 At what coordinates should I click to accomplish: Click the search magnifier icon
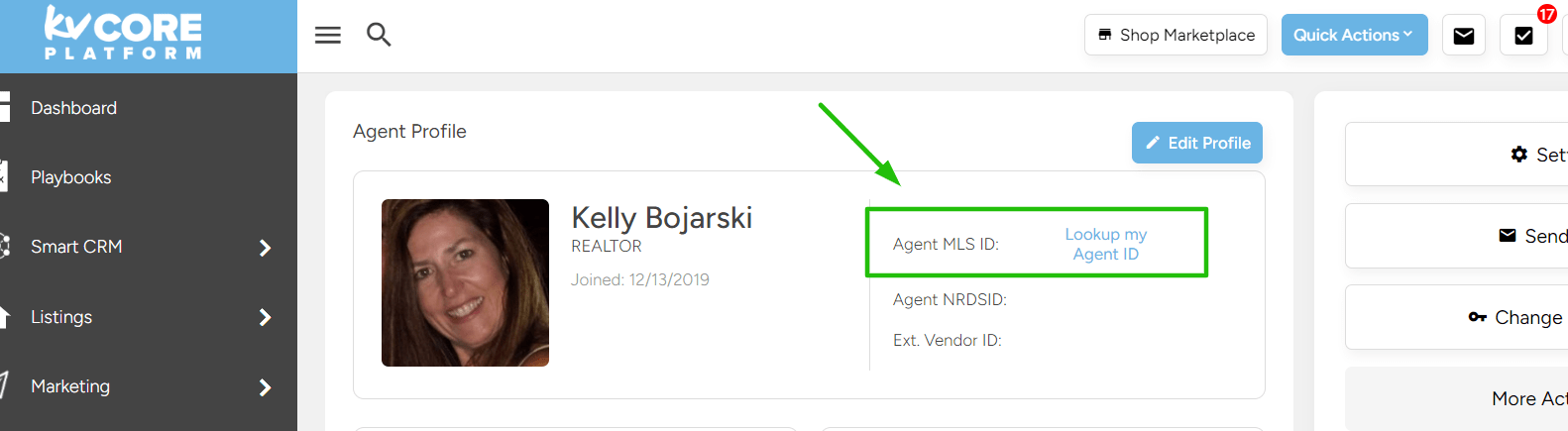pyautogui.click(x=379, y=35)
